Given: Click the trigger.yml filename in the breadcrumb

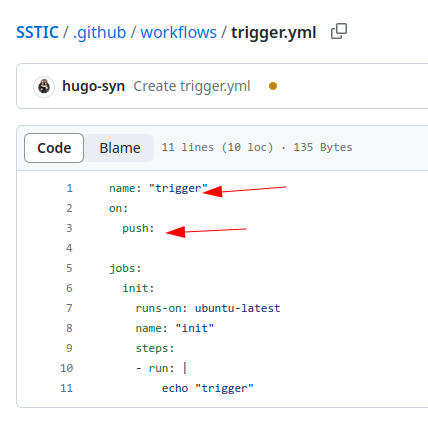Looking at the screenshot, I should point(274,32).
